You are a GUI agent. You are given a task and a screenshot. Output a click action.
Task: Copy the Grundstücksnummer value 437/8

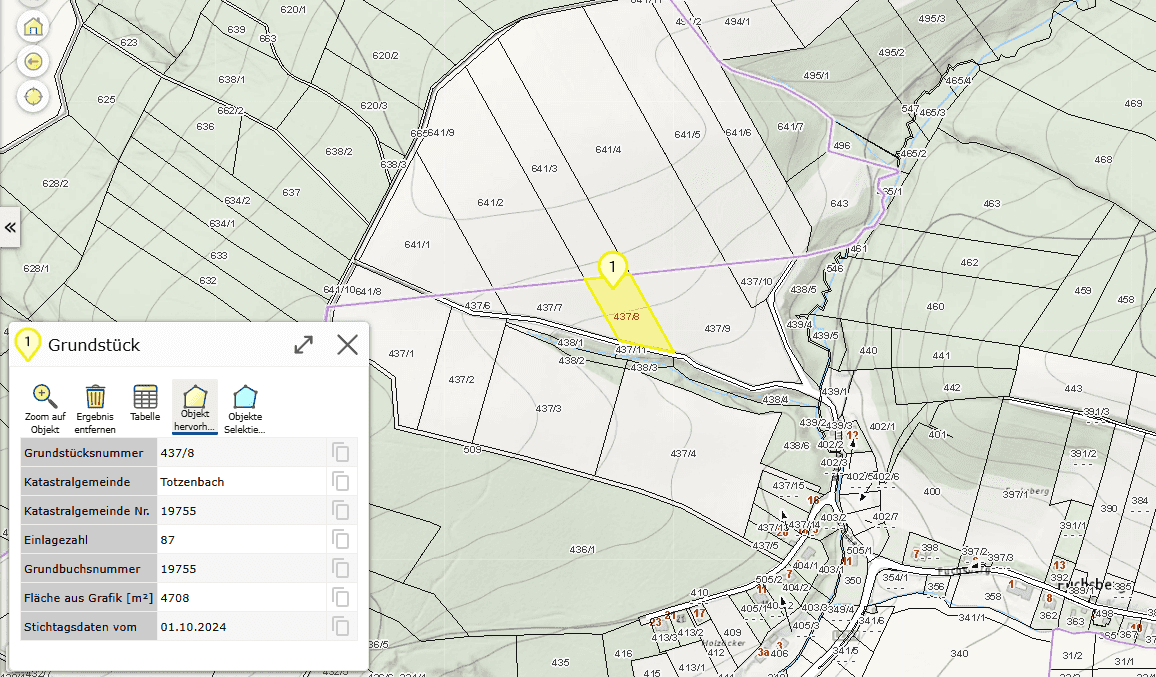[x=341, y=453]
